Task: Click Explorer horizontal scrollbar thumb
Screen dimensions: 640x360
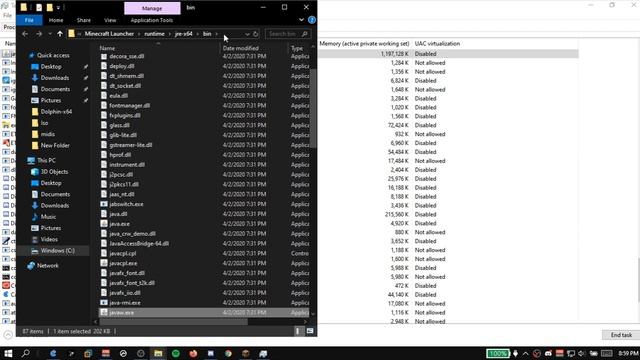Action: point(173,322)
